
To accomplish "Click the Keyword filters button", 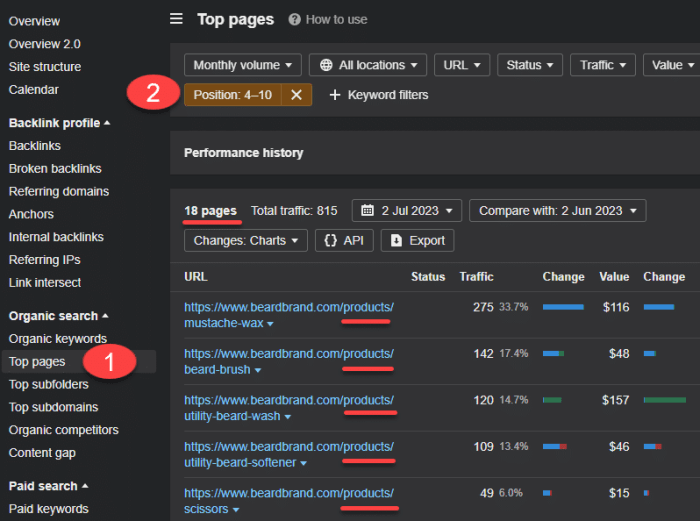I will pyautogui.click(x=379, y=95).
